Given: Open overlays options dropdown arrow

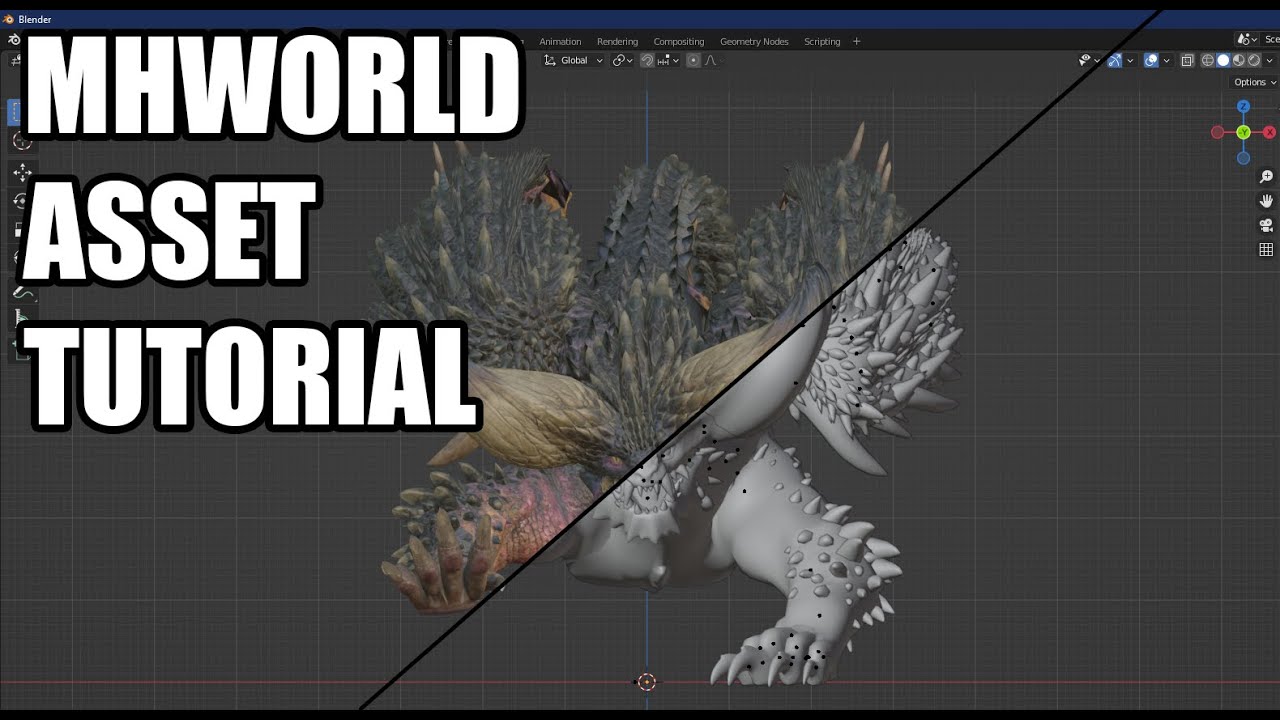Looking at the screenshot, I should tap(1166, 61).
